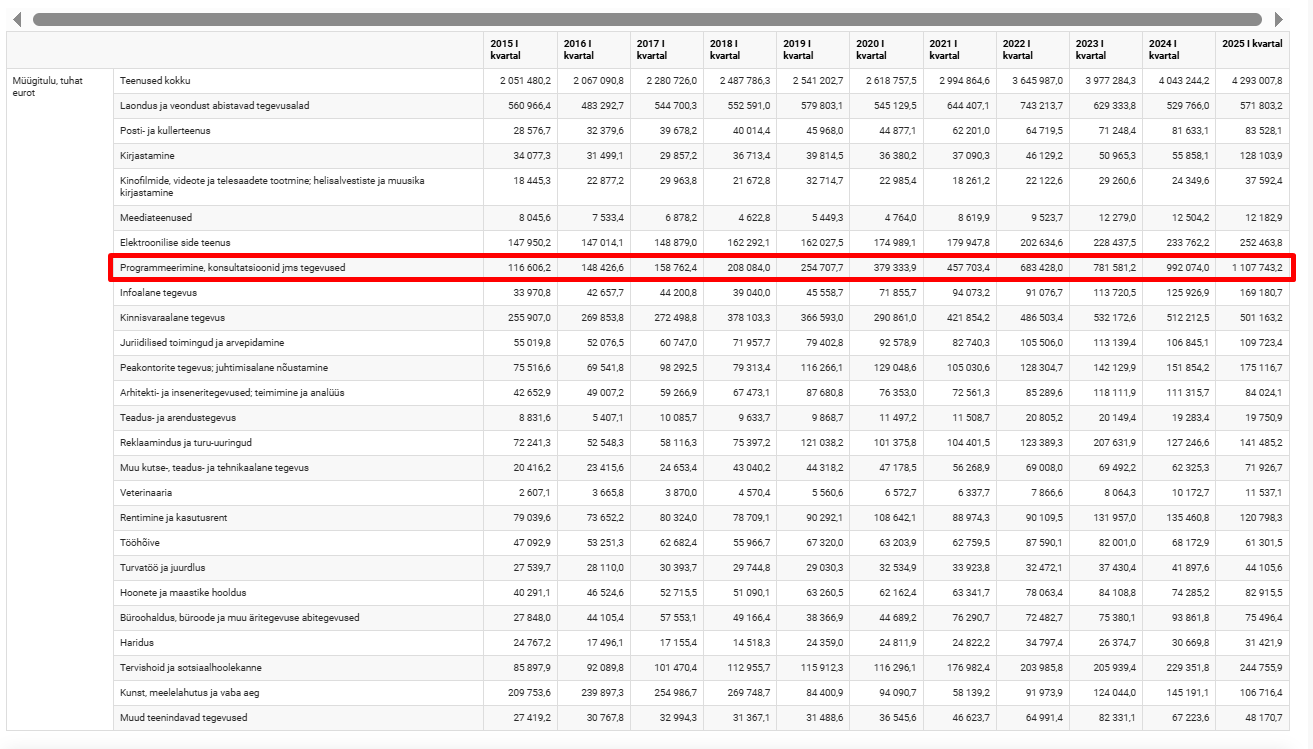Screen dimensions: 1313x749
Task: Click the 'Posti- ja kullerteenus' row label
Action: coord(165,131)
